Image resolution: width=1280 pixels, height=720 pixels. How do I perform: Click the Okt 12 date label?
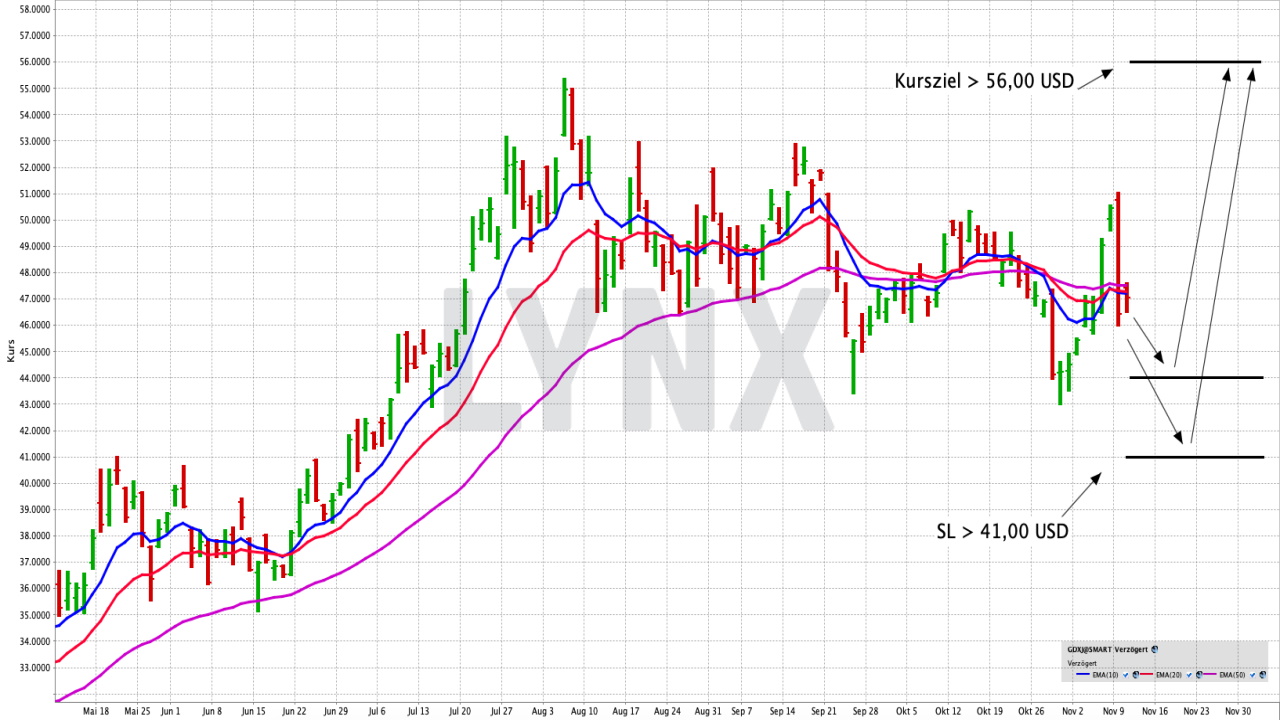pyautogui.click(x=948, y=712)
